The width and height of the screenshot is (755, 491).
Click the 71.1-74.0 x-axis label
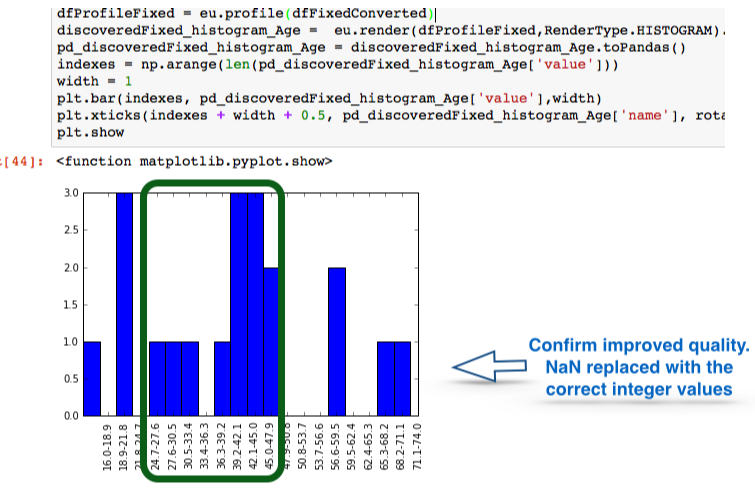(x=417, y=447)
